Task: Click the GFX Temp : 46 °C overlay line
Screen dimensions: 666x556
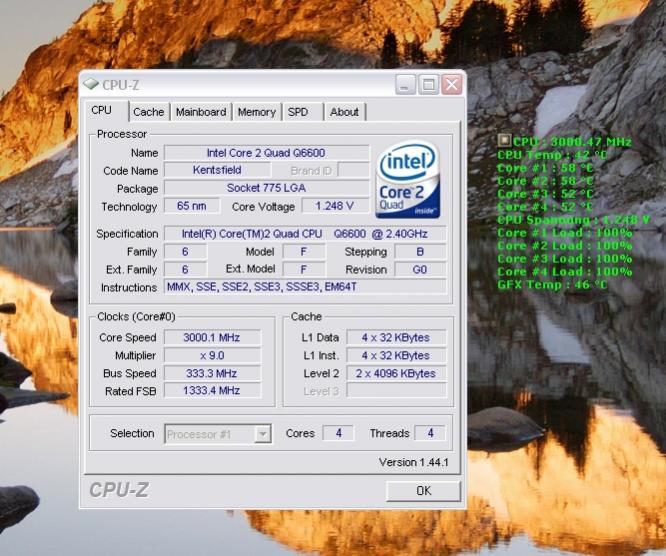Action: [552, 285]
